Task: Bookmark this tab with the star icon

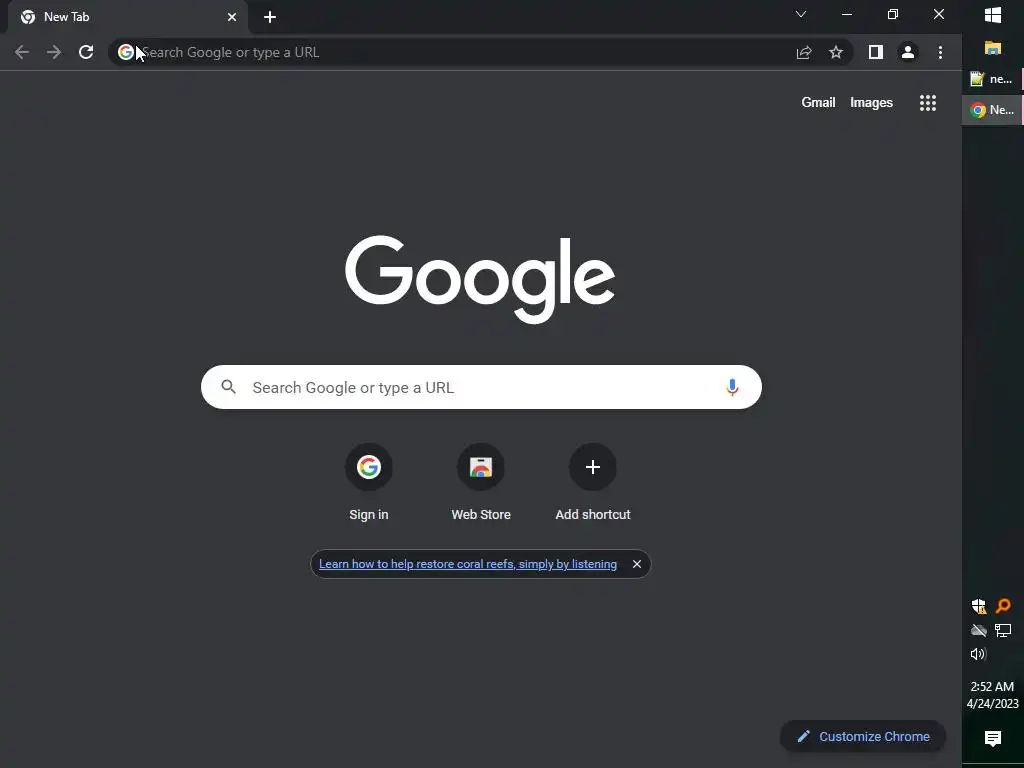Action: pos(836,52)
